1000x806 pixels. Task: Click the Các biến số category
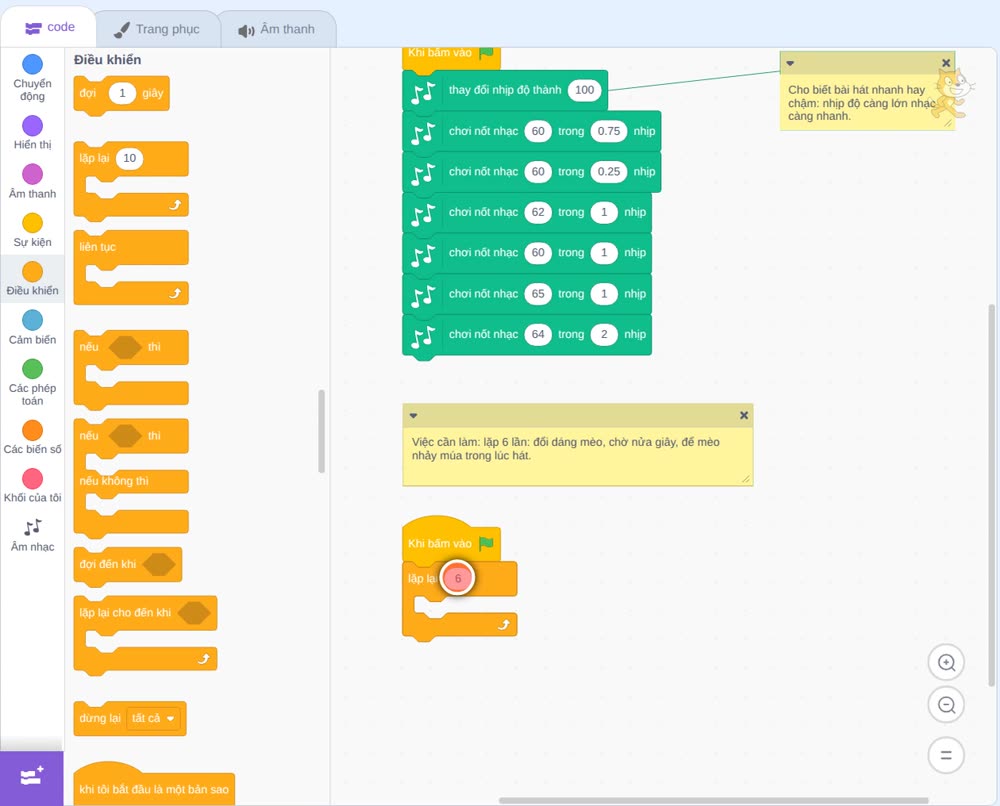pos(33,437)
